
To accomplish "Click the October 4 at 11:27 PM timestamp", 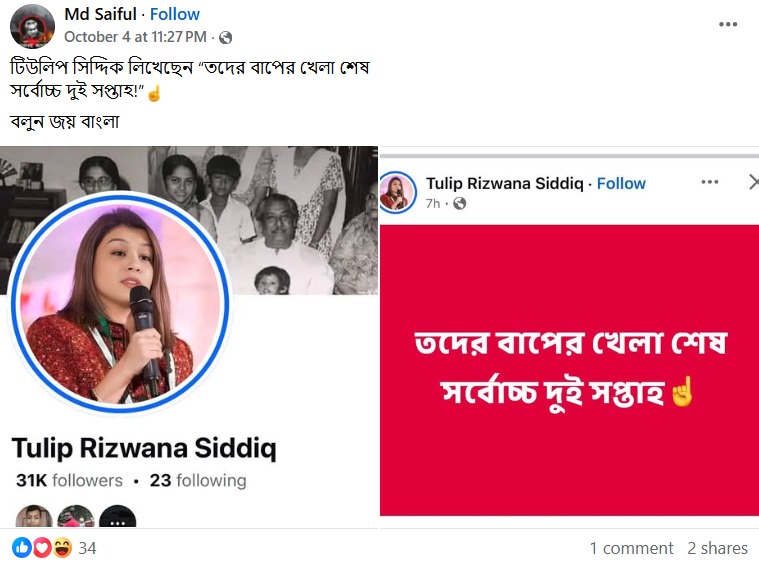I will tap(135, 37).
